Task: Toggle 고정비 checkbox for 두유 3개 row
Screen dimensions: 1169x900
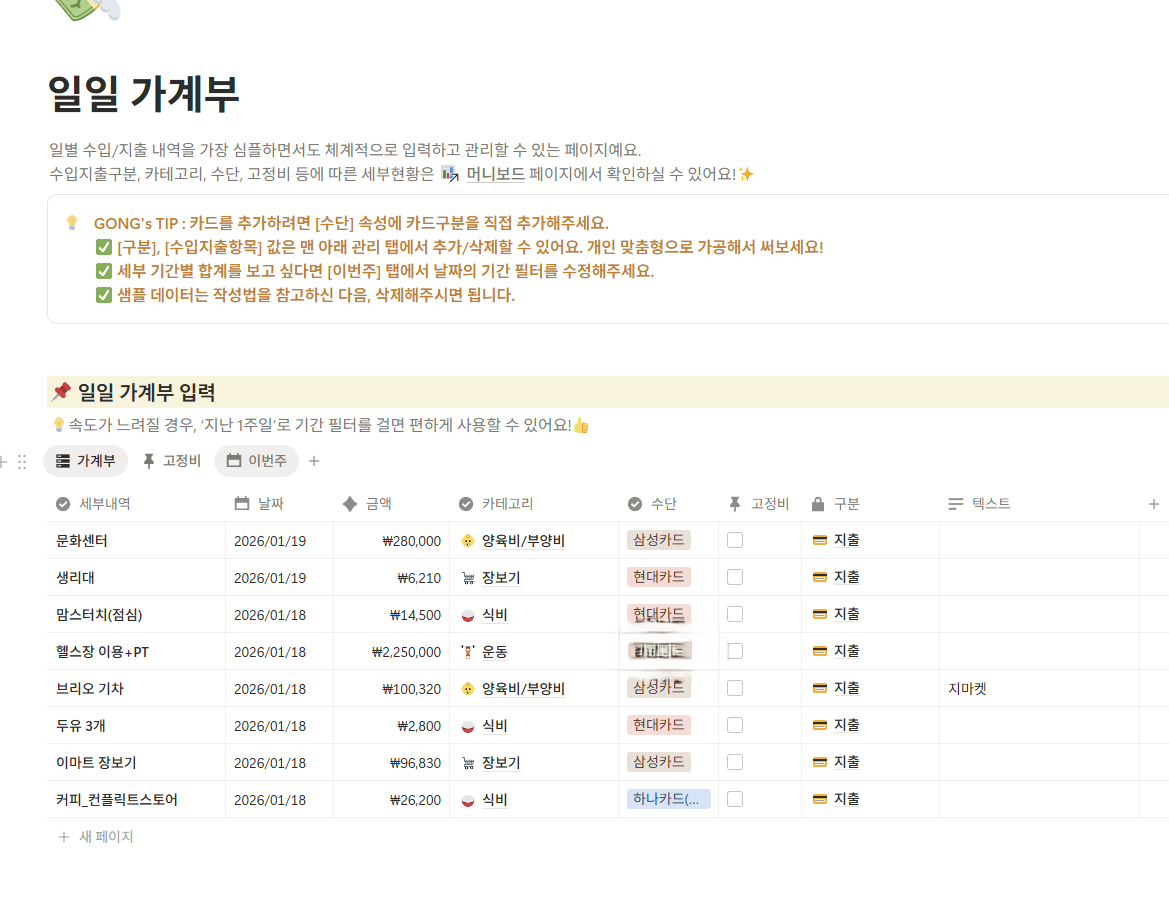Action: point(735,725)
